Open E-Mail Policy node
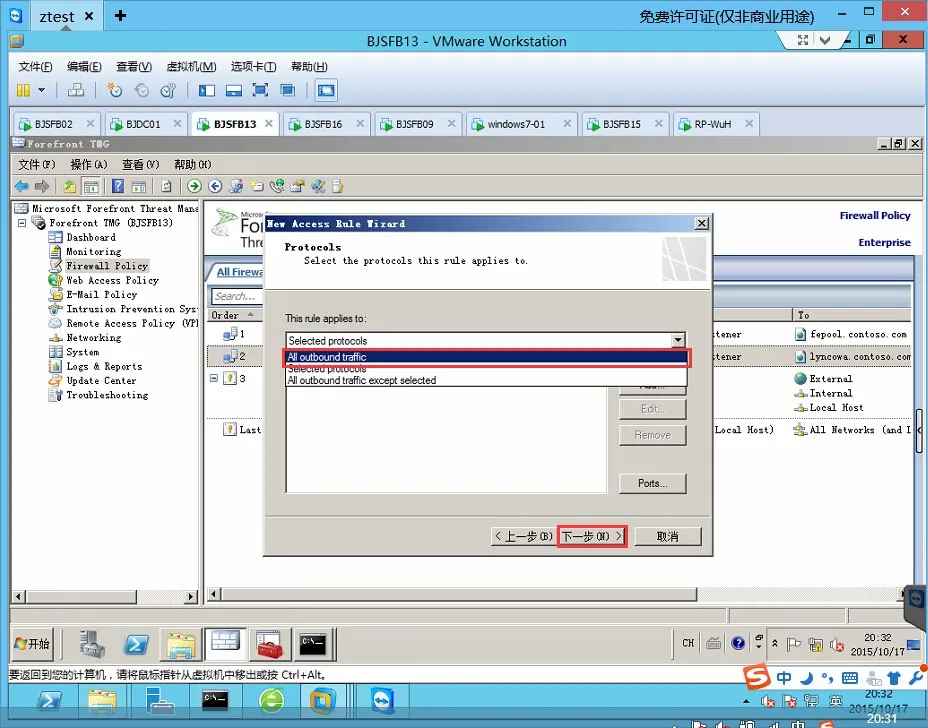Screen dimensions: 928x728 (x=101, y=294)
